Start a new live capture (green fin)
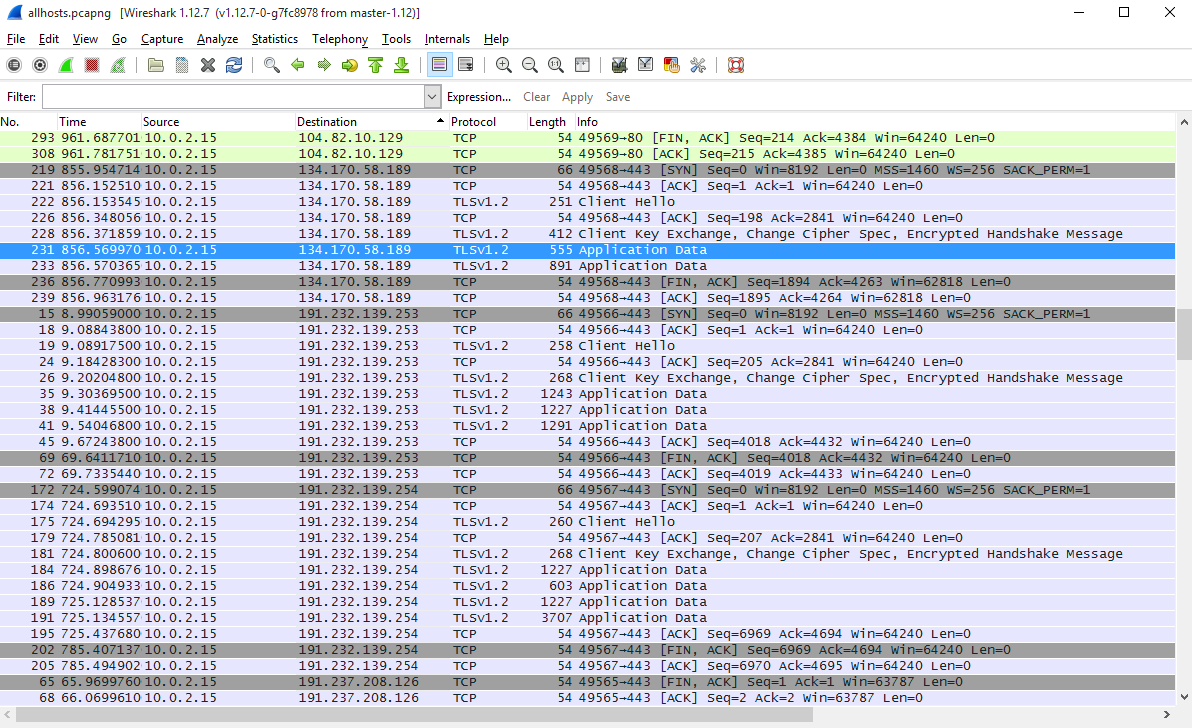 (x=66, y=65)
